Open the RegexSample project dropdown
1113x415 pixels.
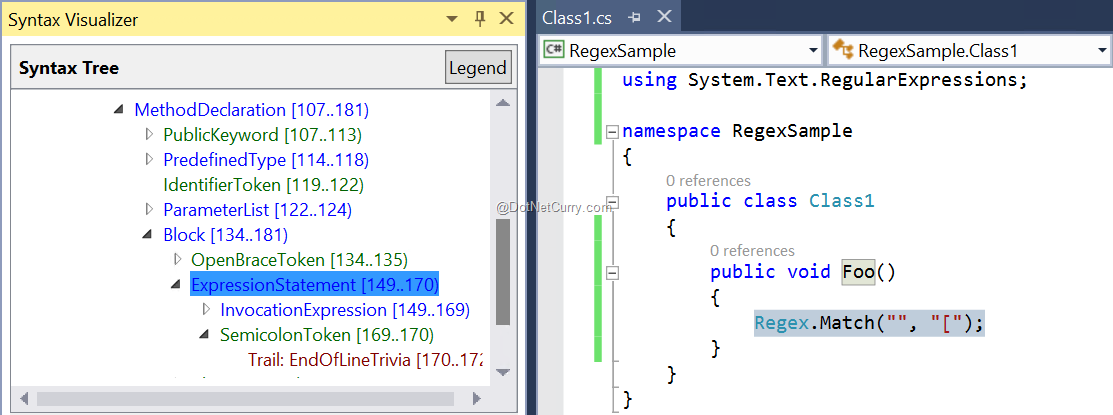pyautogui.click(x=813, y=50)
